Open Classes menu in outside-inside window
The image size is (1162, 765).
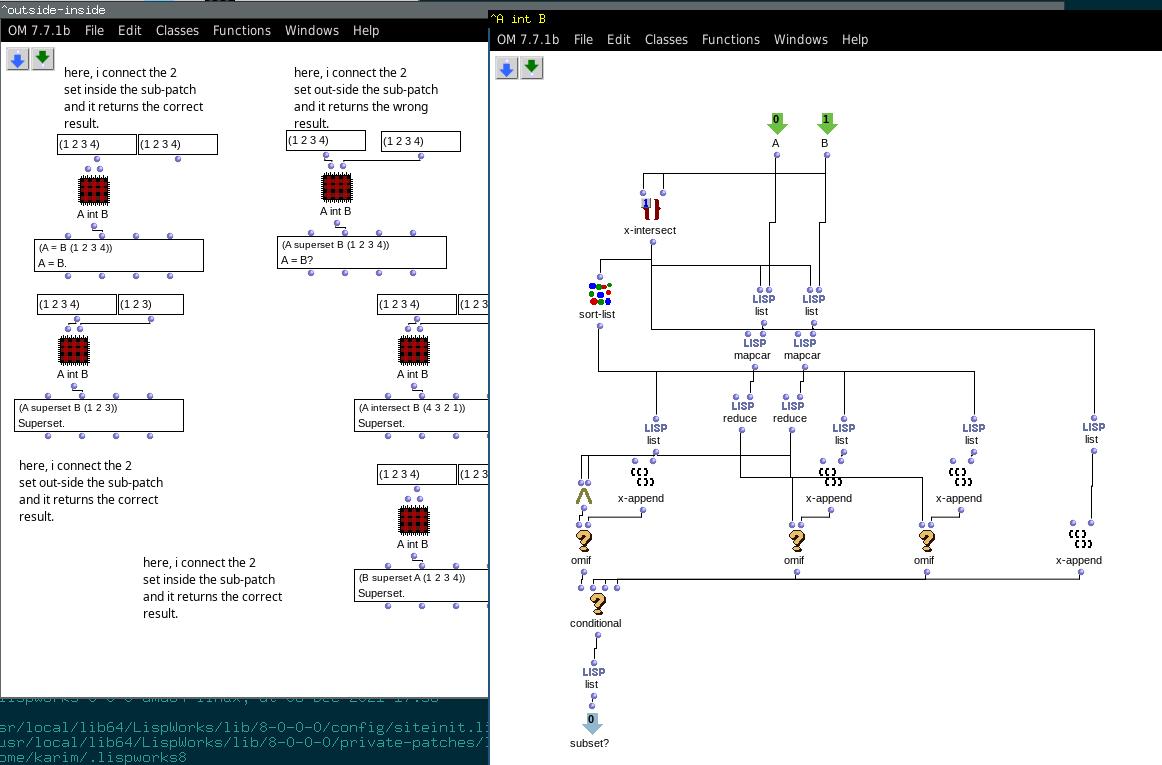[177, 30]
